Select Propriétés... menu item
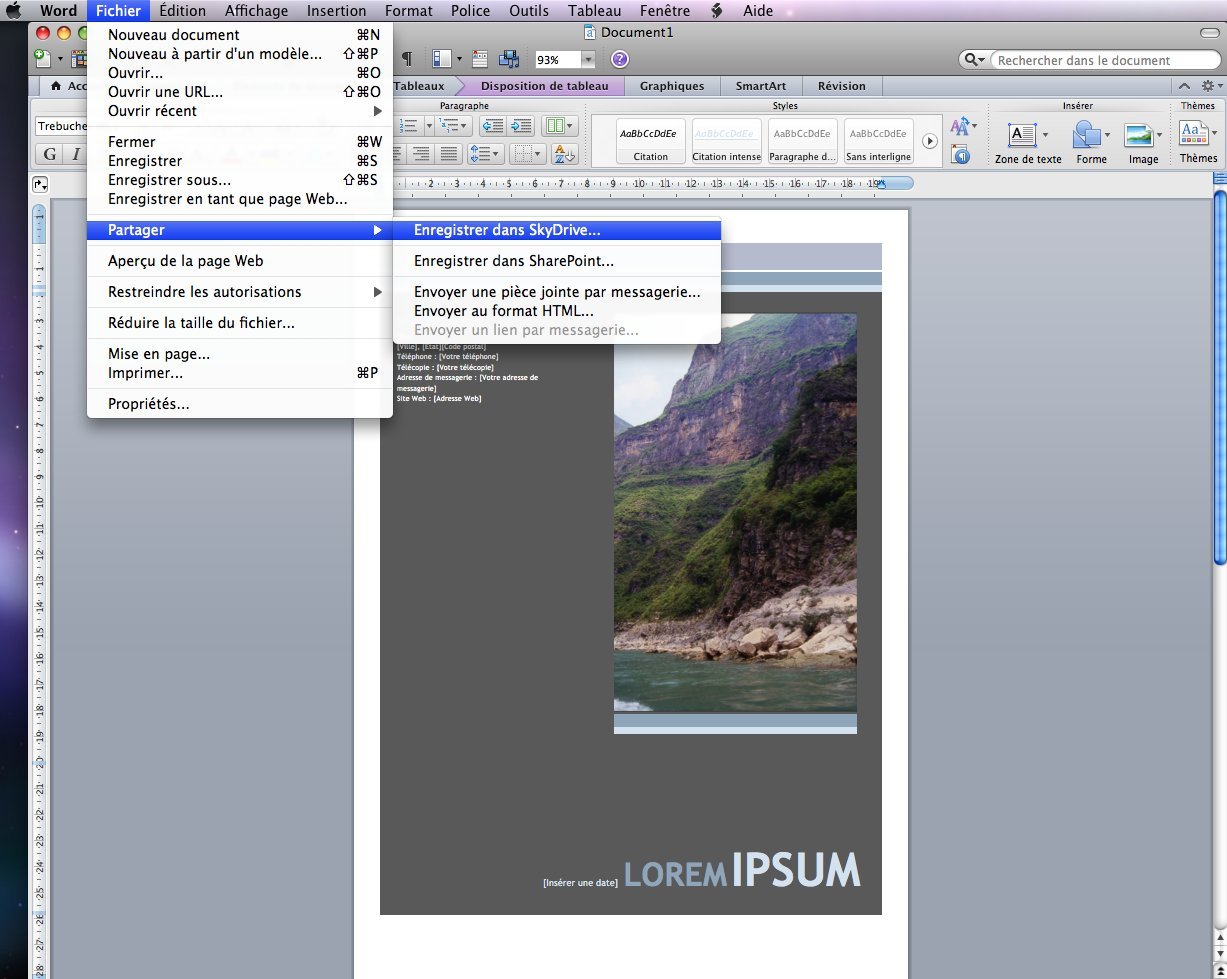 coord(240,404)
